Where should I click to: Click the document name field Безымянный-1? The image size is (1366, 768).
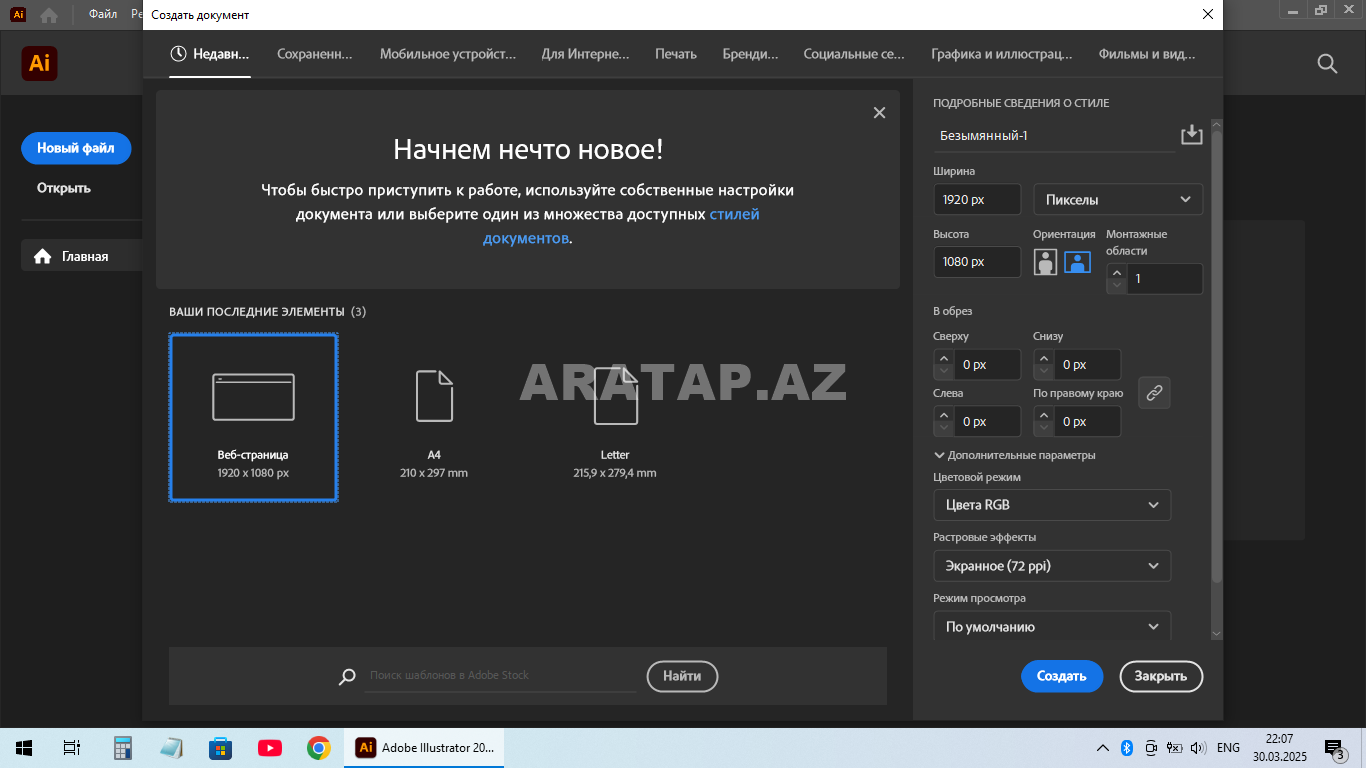1054,136
